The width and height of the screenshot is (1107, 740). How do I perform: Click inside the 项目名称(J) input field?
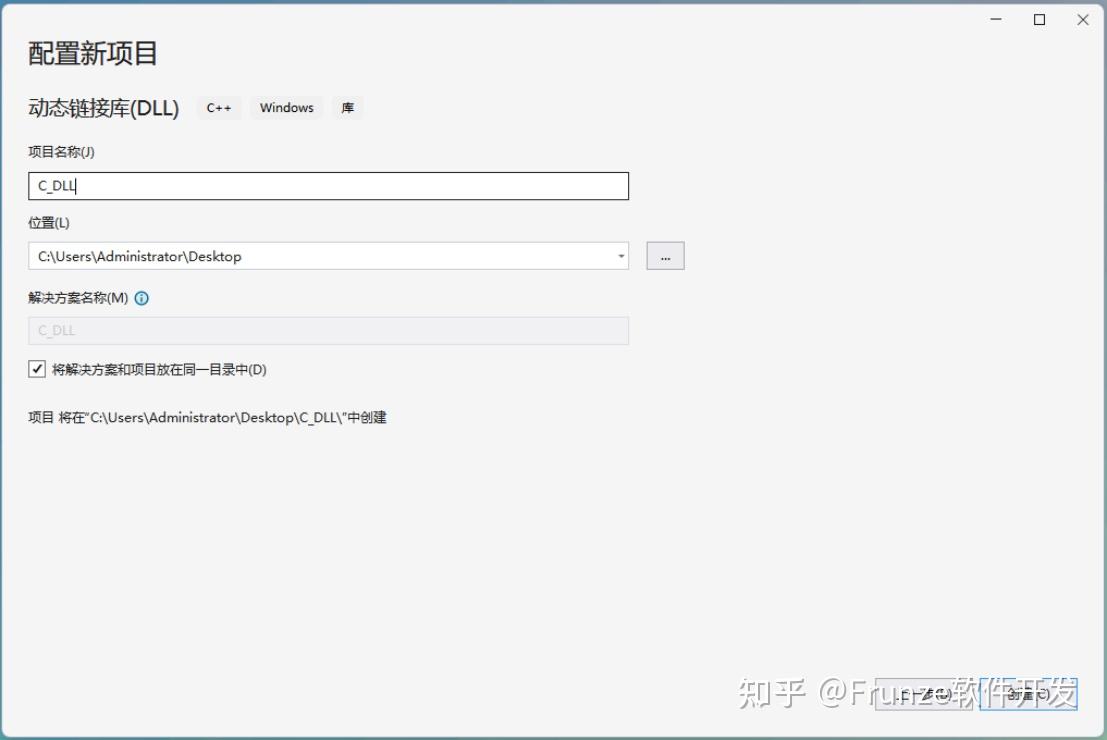pos(330,185)
